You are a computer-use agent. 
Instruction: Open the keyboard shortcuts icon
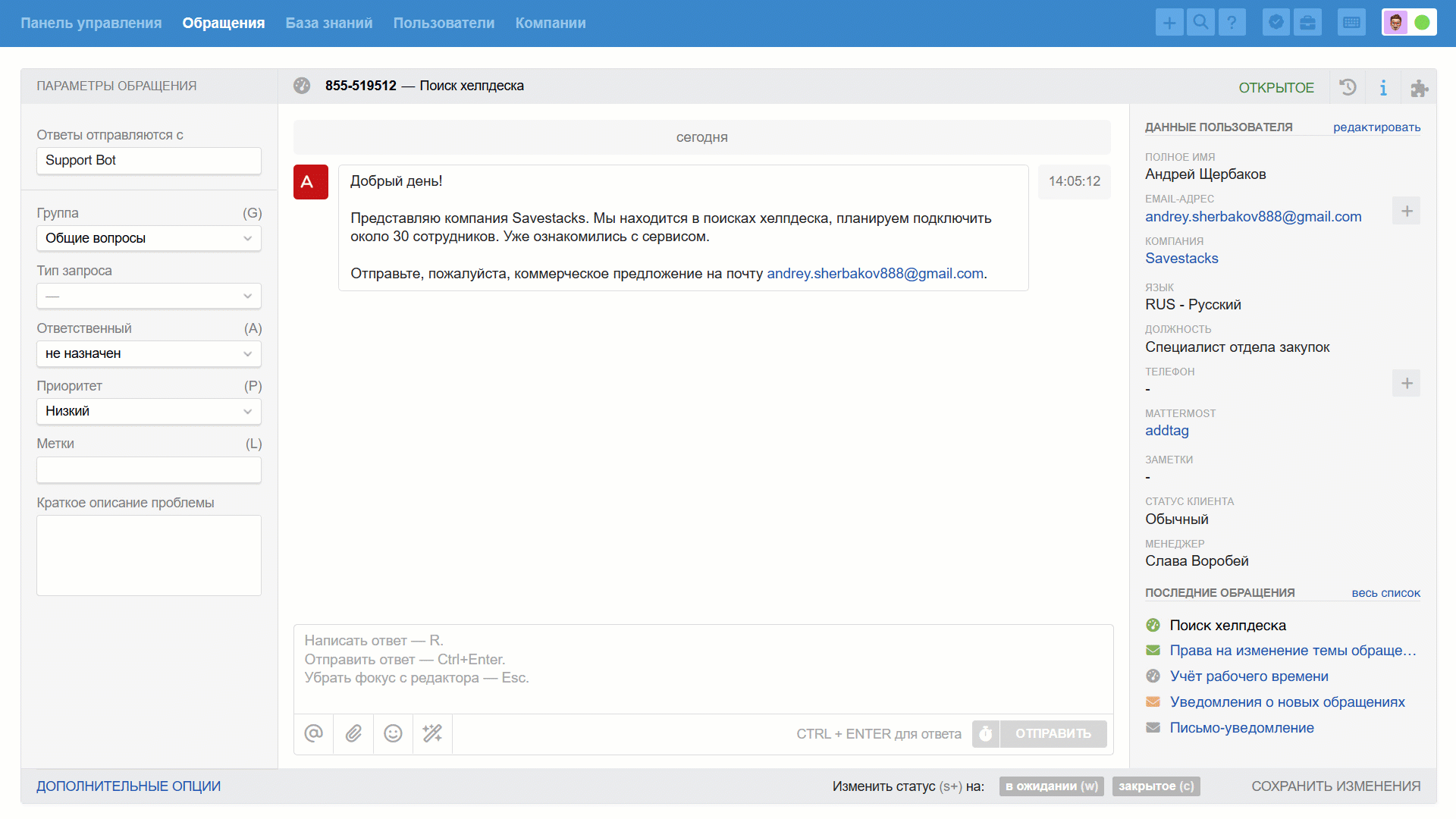tap(1351, 23)
